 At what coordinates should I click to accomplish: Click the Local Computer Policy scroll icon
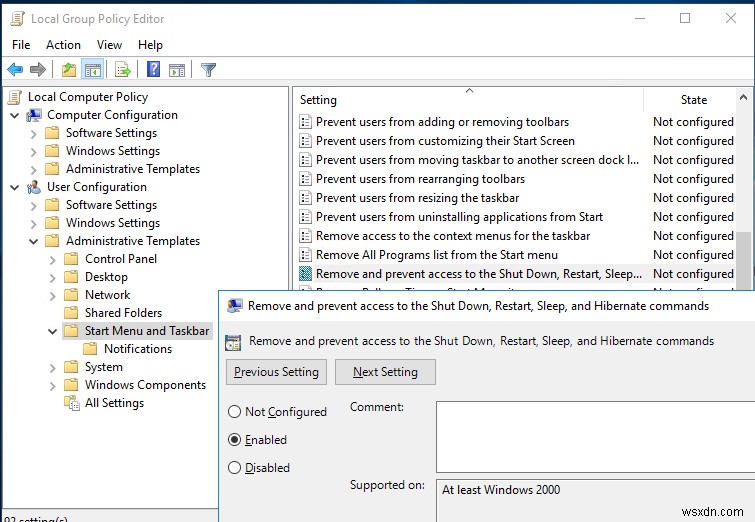[x=15, y=97]
